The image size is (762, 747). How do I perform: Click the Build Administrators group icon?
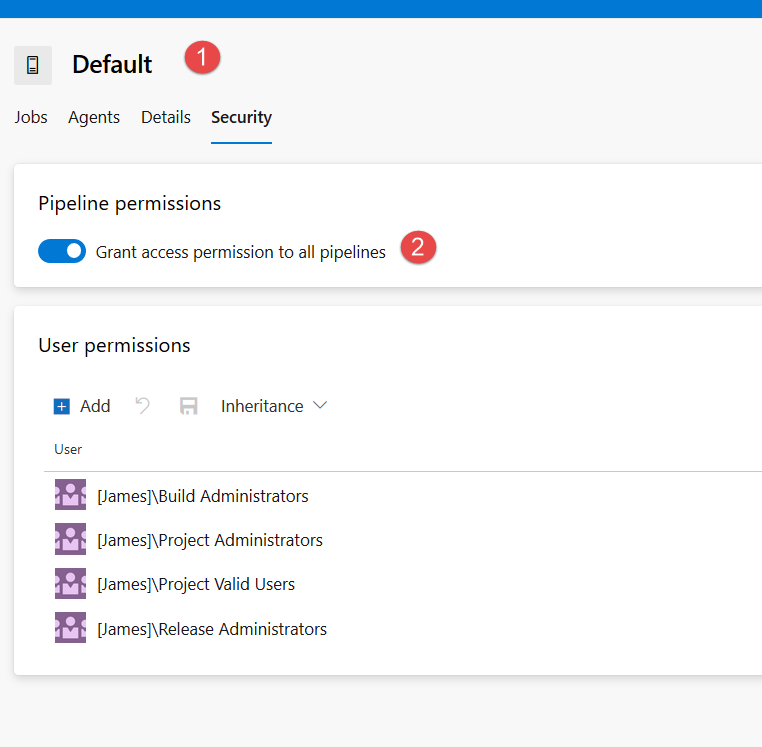(70, 496)
